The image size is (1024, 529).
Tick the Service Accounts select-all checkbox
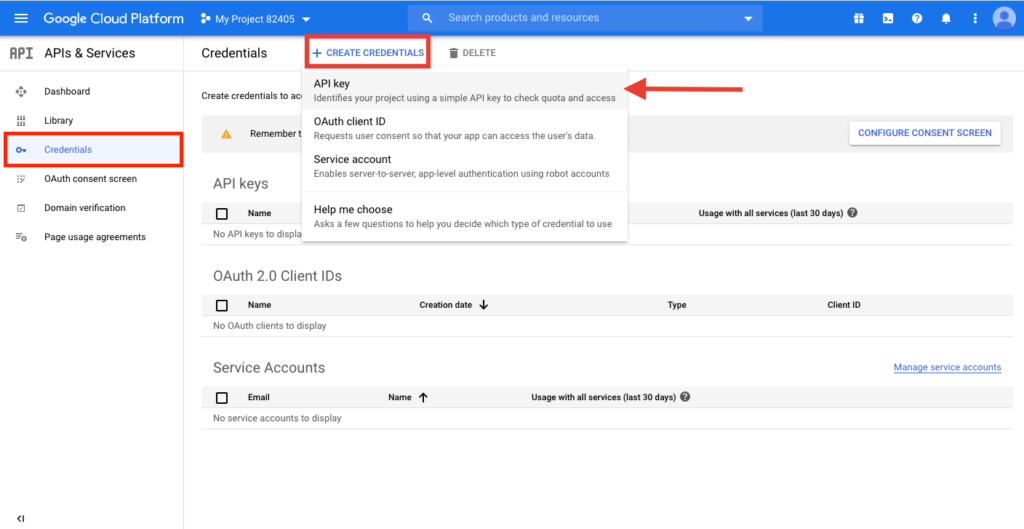point(222,398)
